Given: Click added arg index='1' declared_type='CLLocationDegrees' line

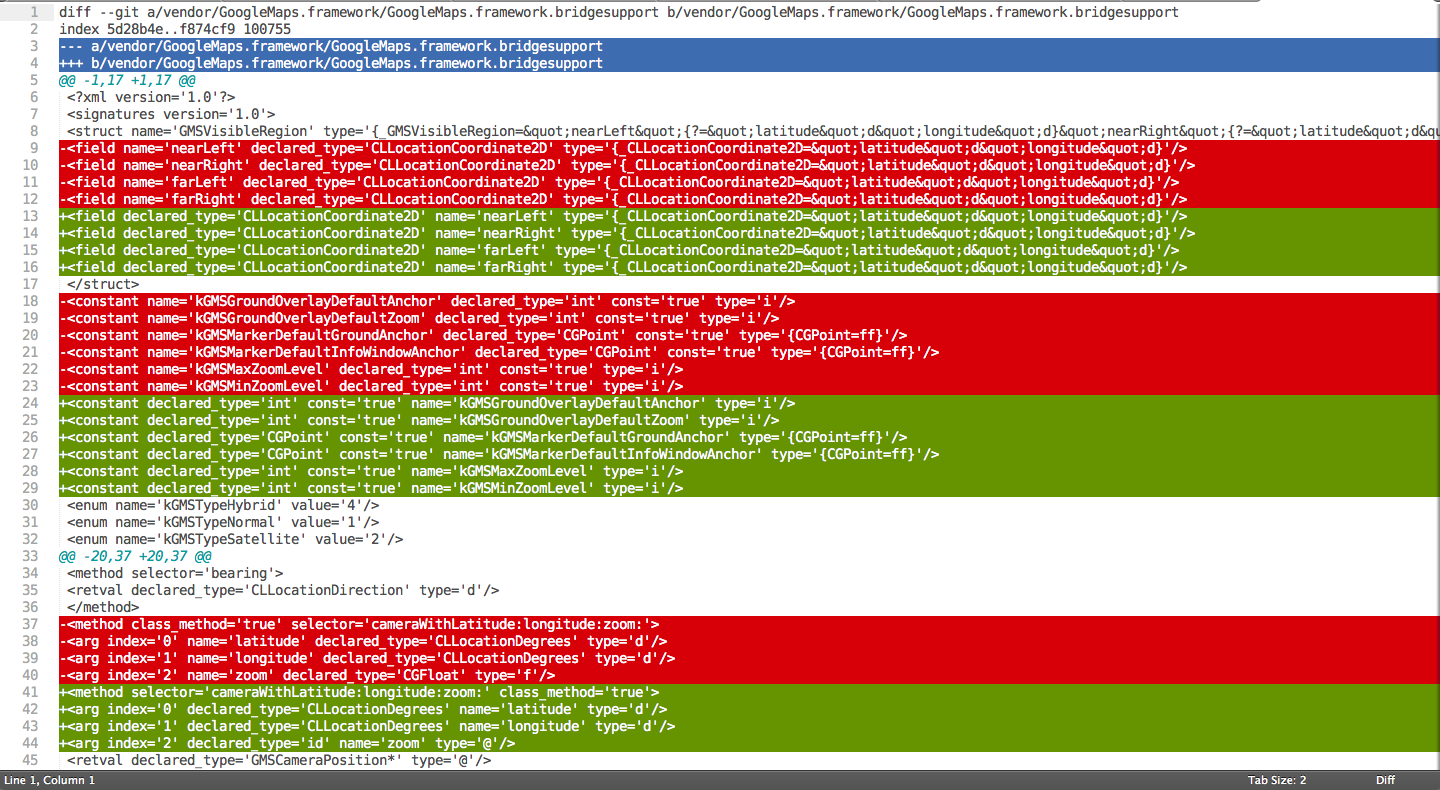Looking at the screenshot, I should [x=749, y=727].
